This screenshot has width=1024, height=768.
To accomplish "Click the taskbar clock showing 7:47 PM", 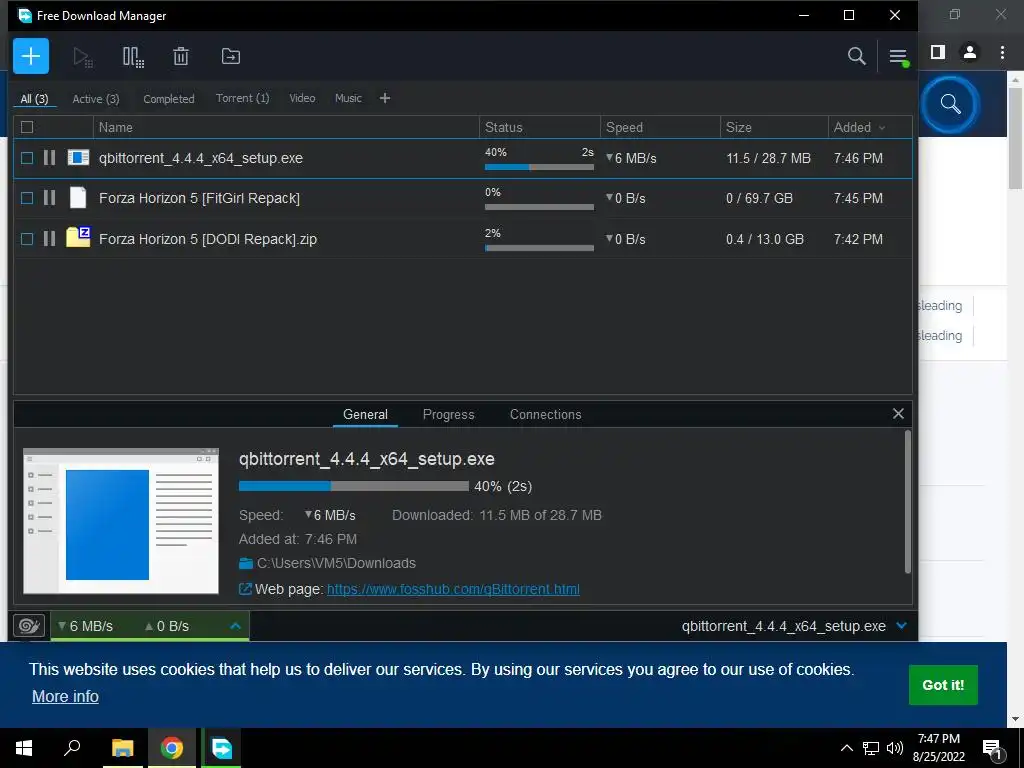I will tap(938, 748).
